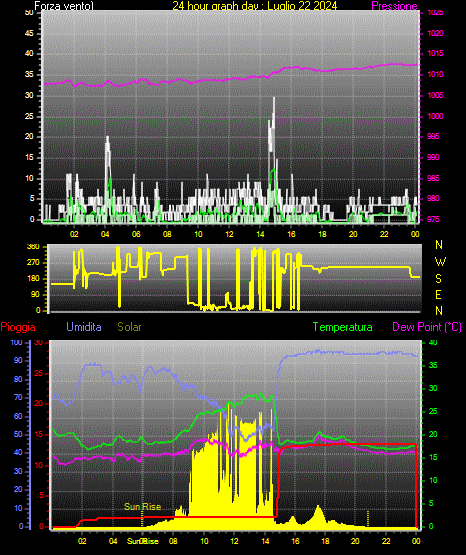466x555 pixels.
Task: Click the N compass label at top
Action: coord(439,245)
